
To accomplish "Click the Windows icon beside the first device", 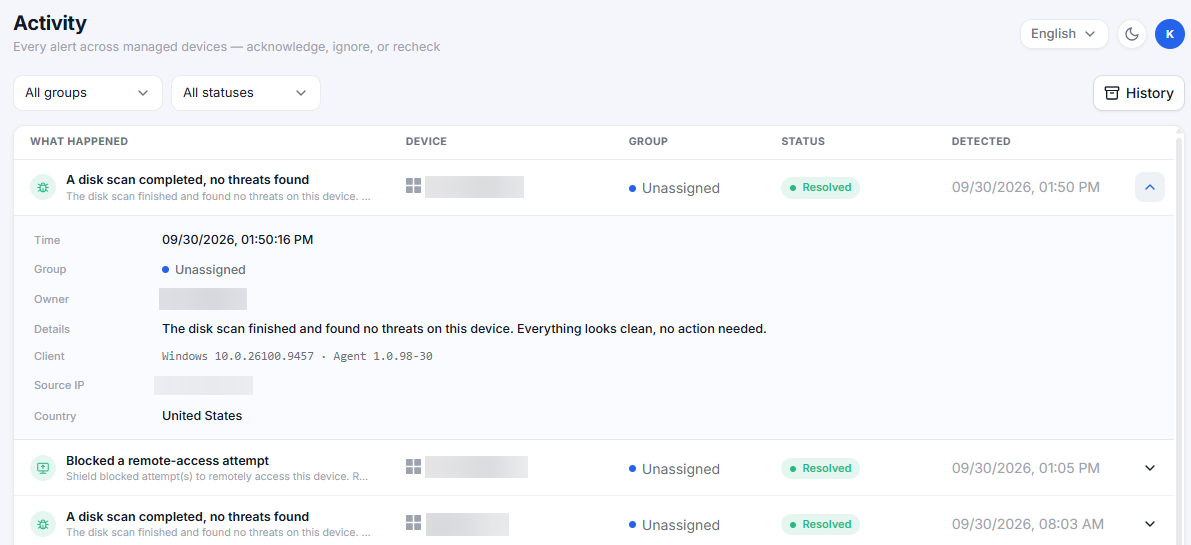I will pyautogui.click(x=413, y=187).
